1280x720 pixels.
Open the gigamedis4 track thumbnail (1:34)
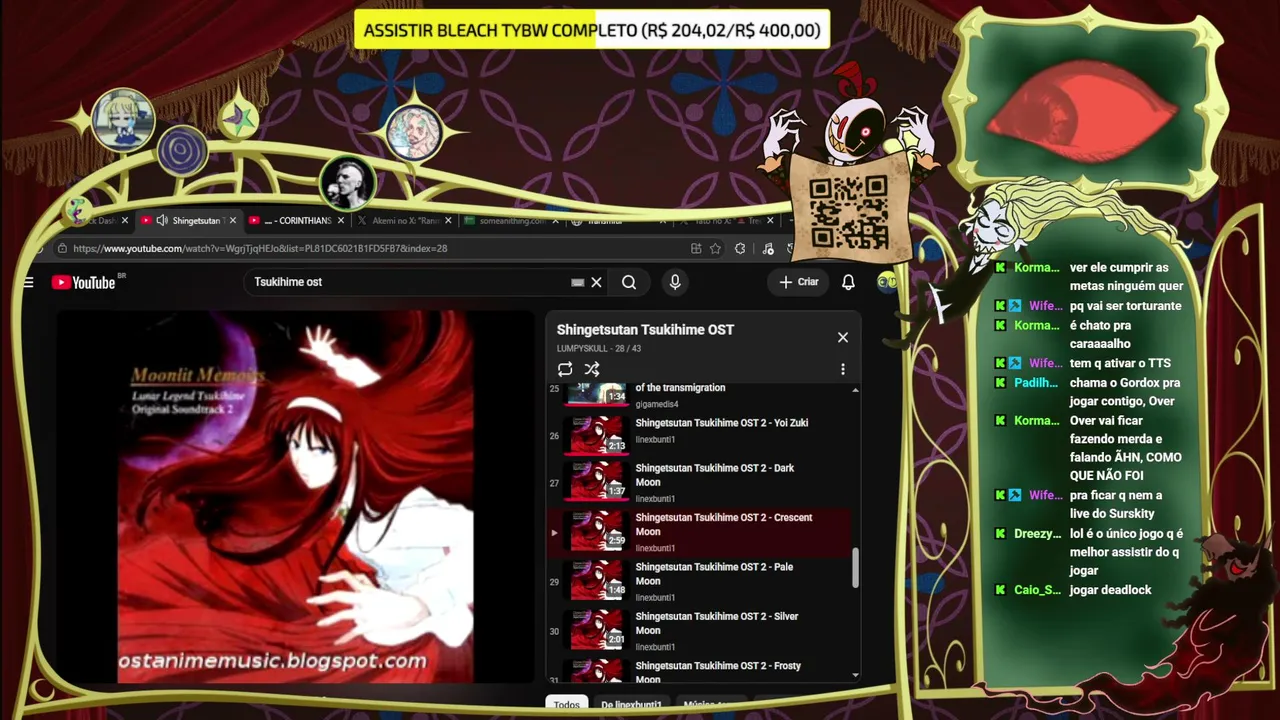597,393
